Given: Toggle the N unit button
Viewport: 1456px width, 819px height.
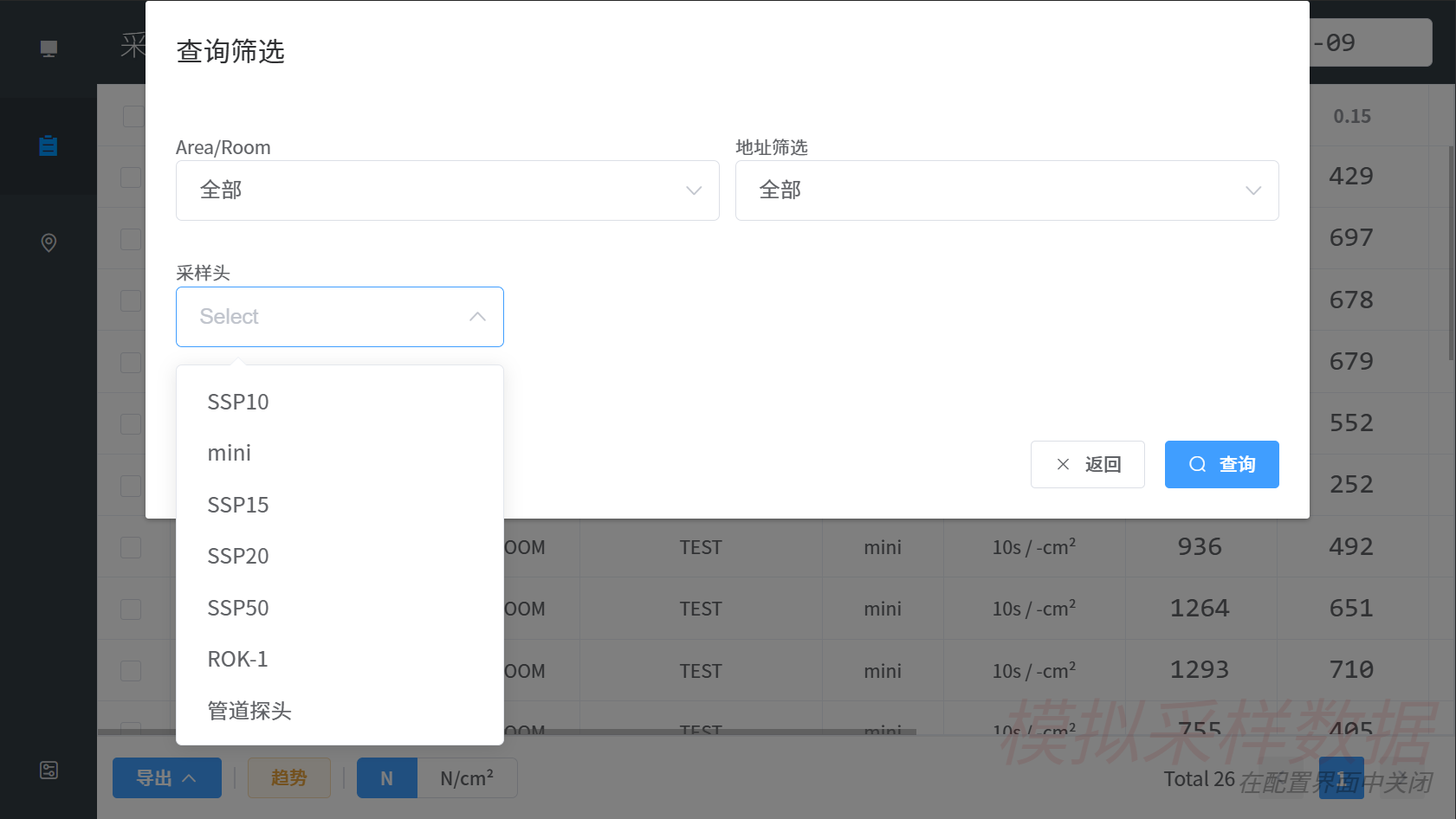Looking at the screenshot, I should pos(386,778).
